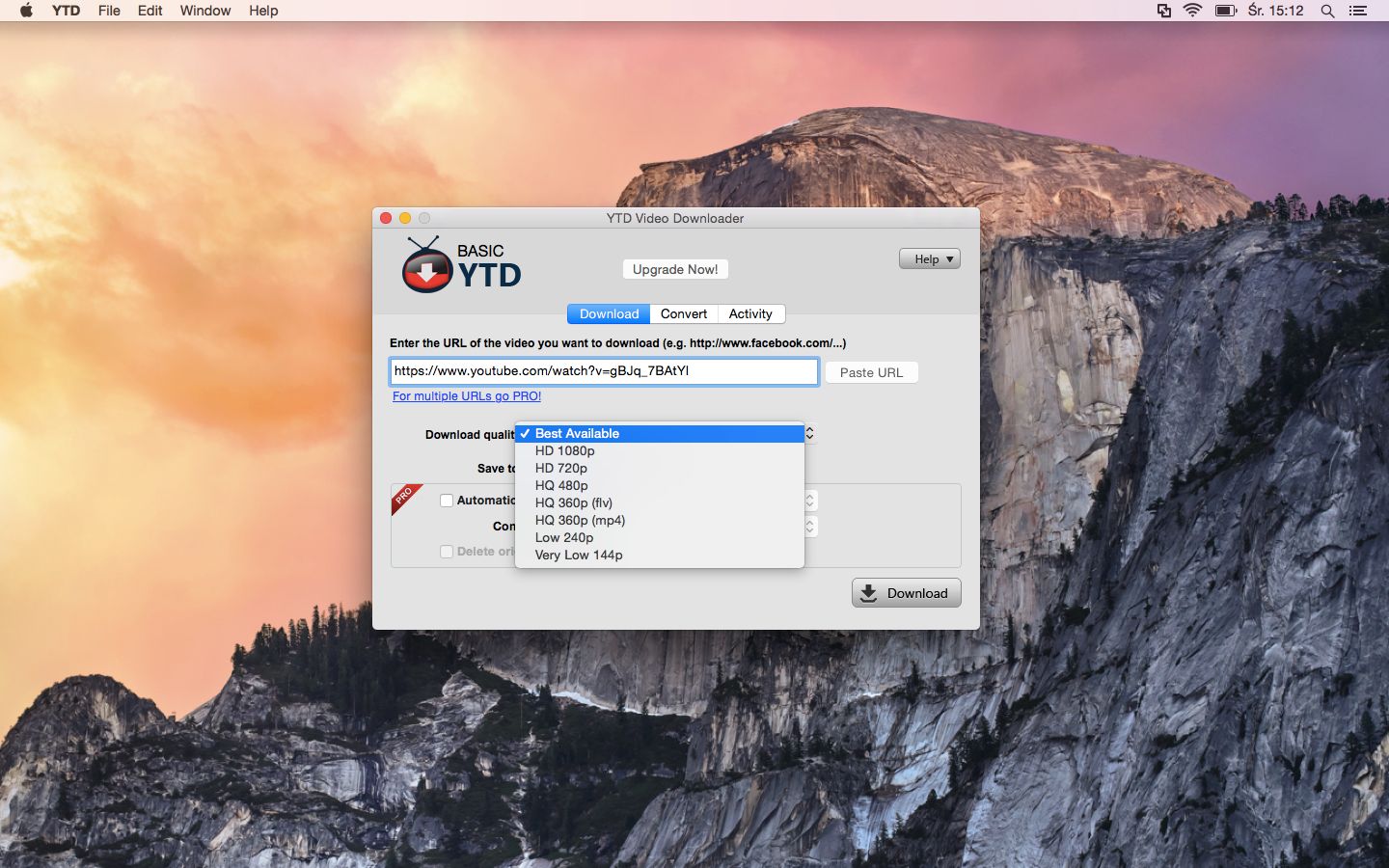Viewport: 1389px width, 868px height.
Task: Click into the video URL field
Action: [x=605, y=371]
